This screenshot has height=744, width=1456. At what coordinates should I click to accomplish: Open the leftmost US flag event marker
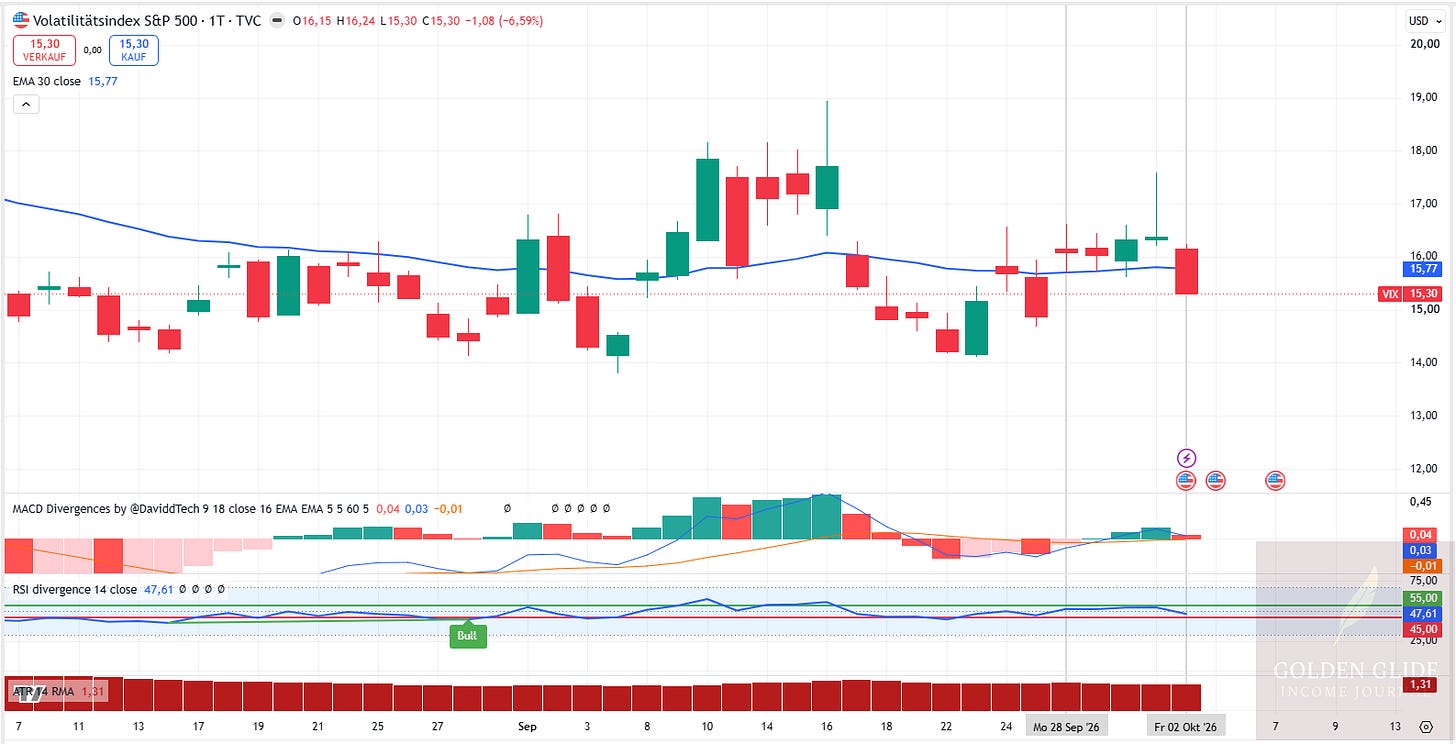click(1186, 481)
